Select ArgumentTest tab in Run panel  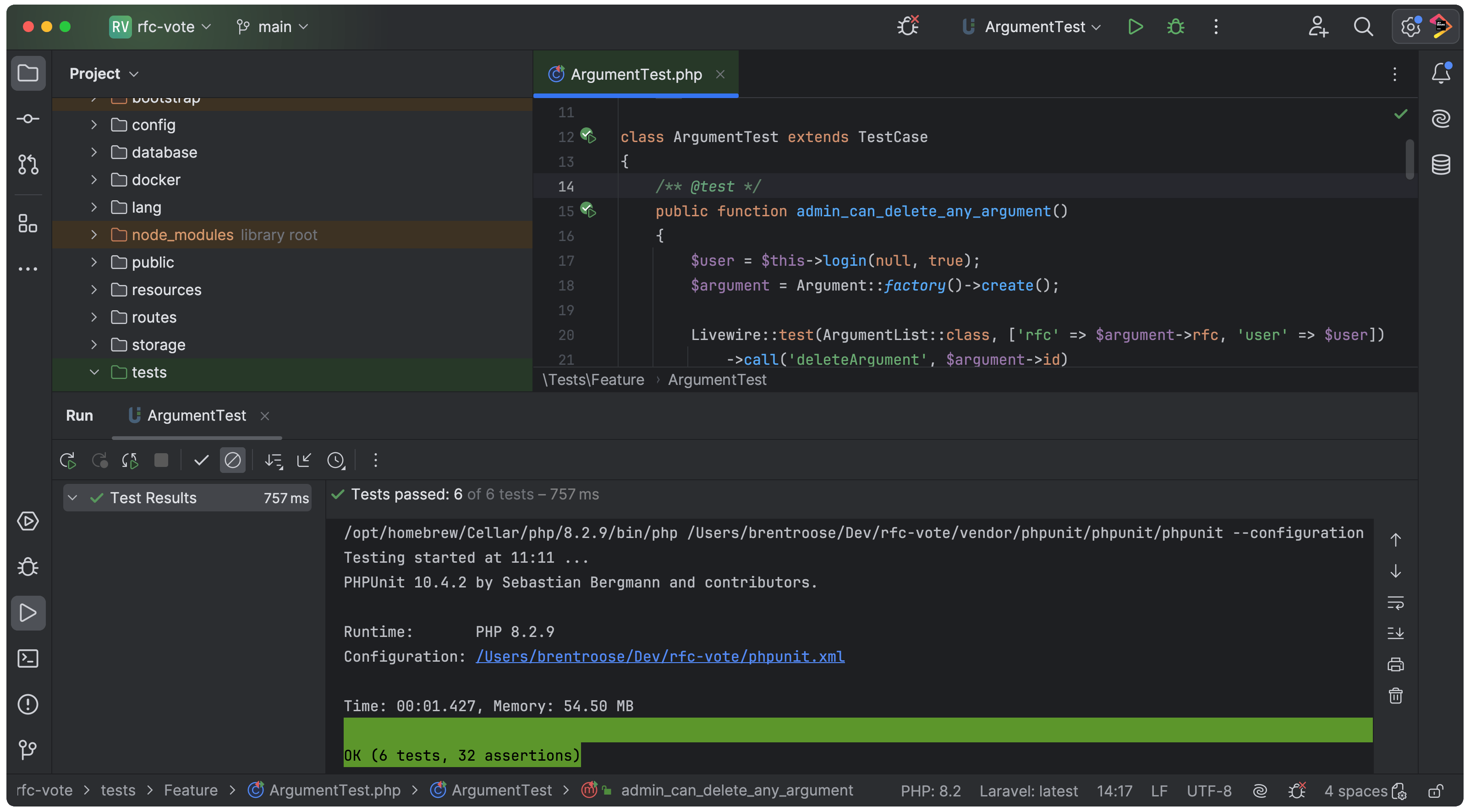(196, 416)
